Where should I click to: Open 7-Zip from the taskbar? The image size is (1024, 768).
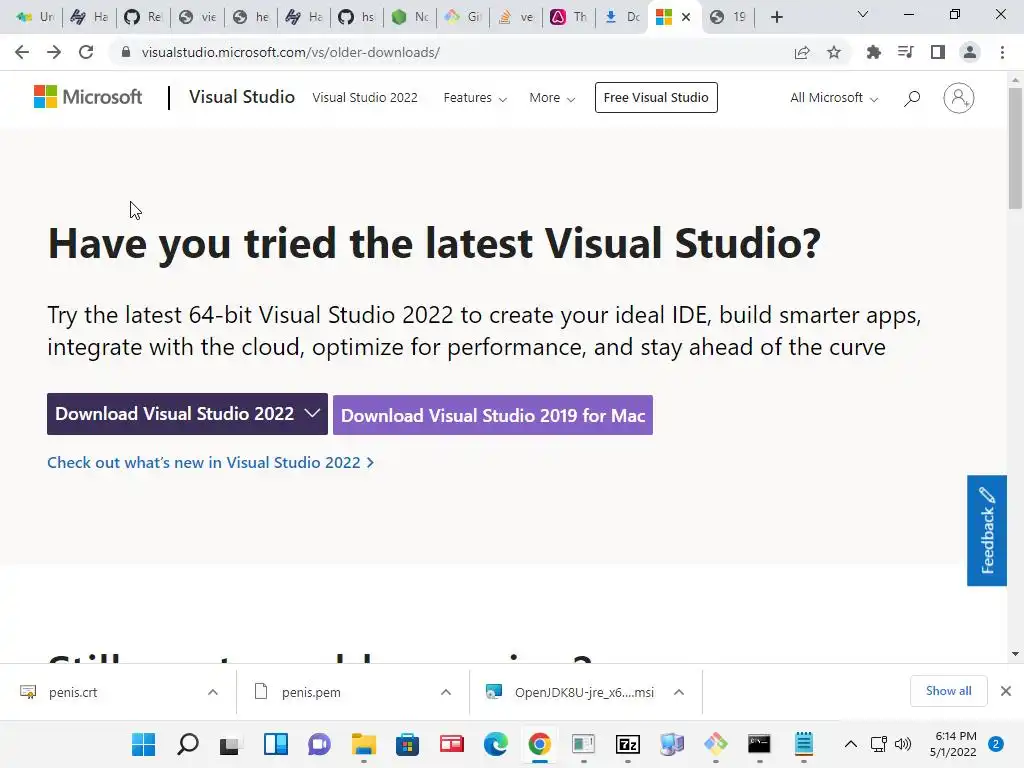pos(627,744)
